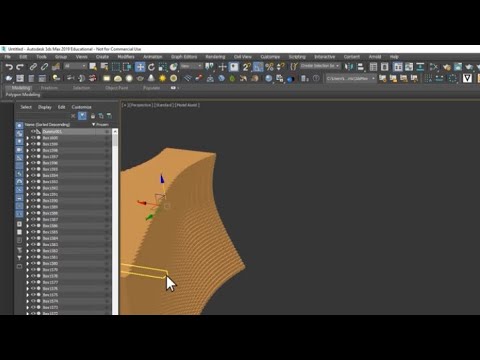Screen dimensions: 480x360
Task: Open the Modifiers menu
Action: click(x=126, y=57)
